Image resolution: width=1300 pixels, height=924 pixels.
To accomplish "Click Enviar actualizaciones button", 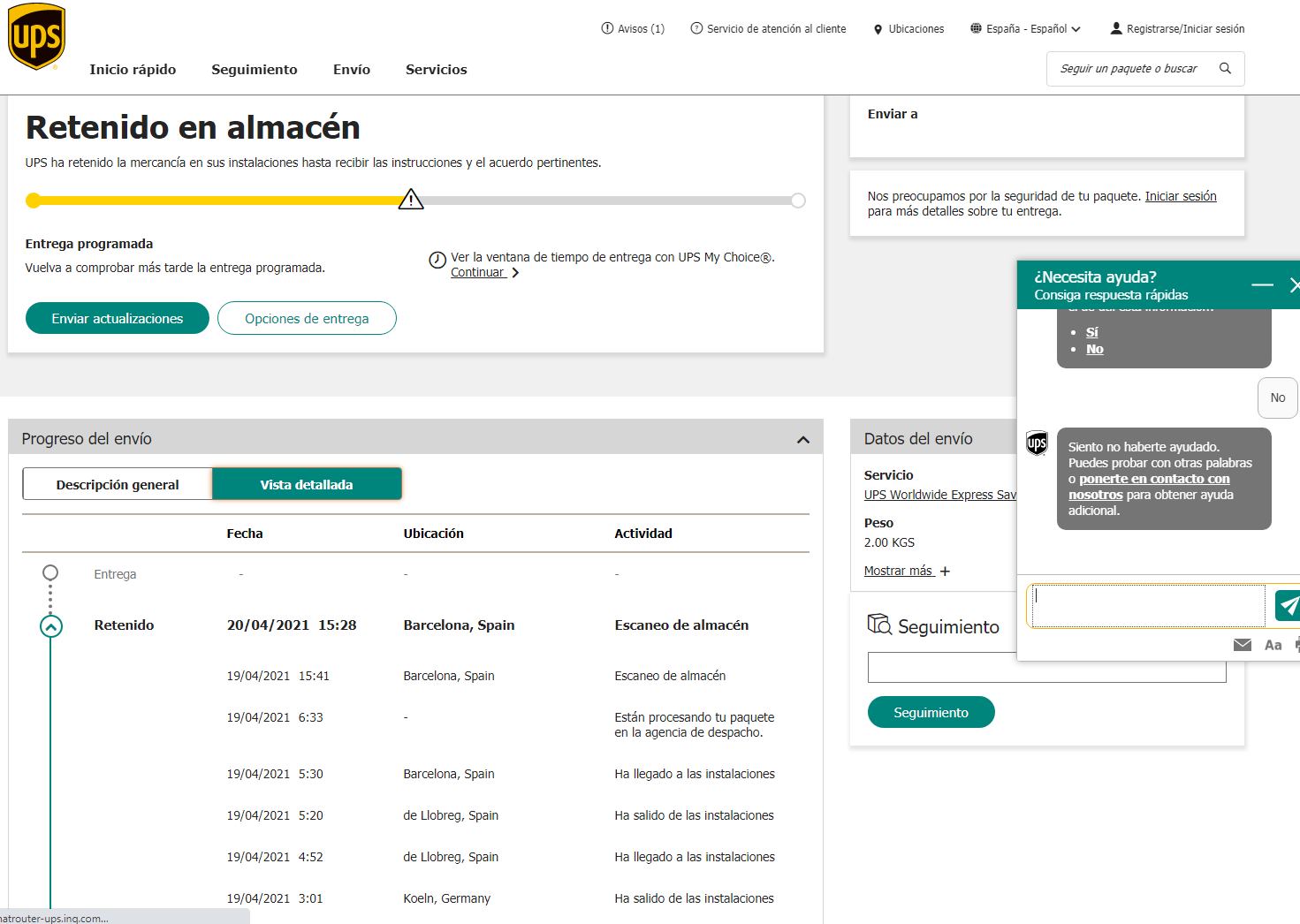I will pos(118,318).
